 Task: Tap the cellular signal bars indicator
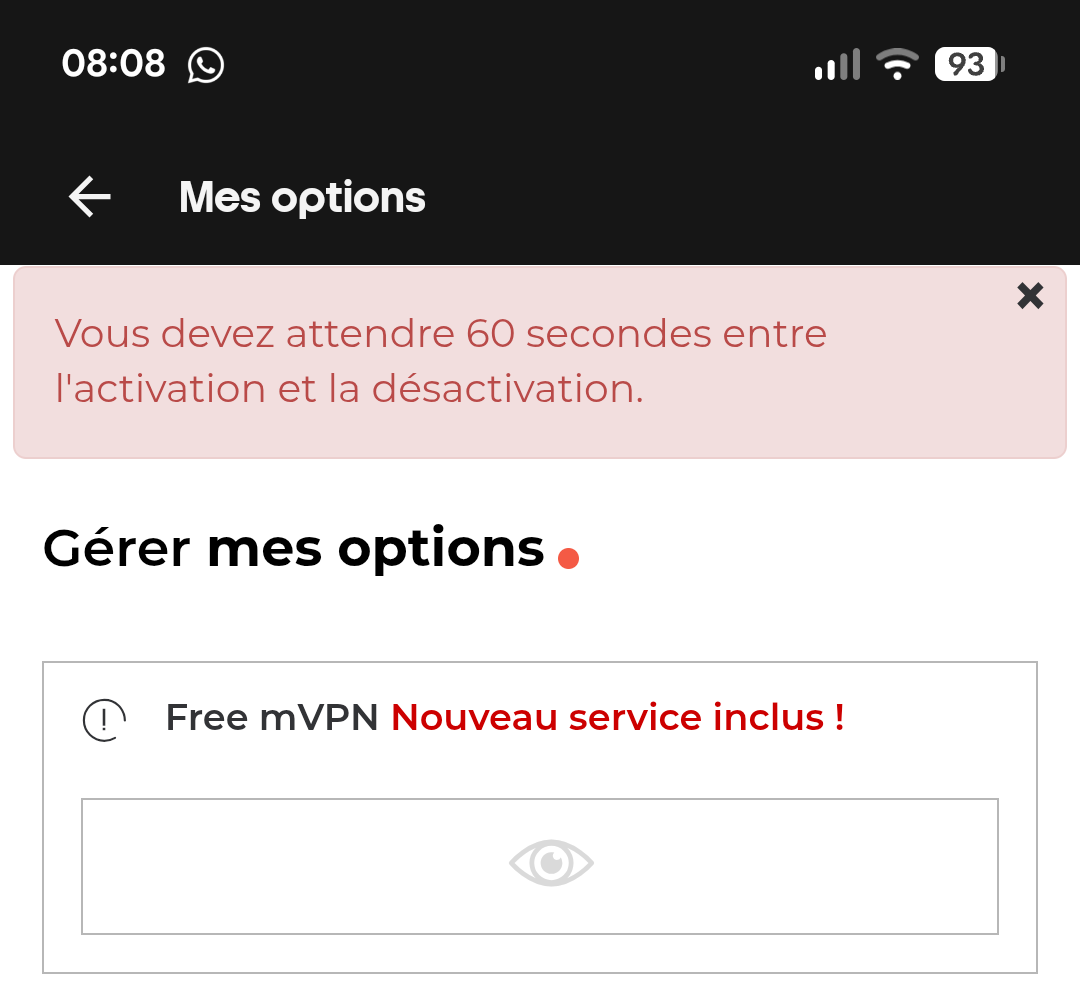(837, 64)
